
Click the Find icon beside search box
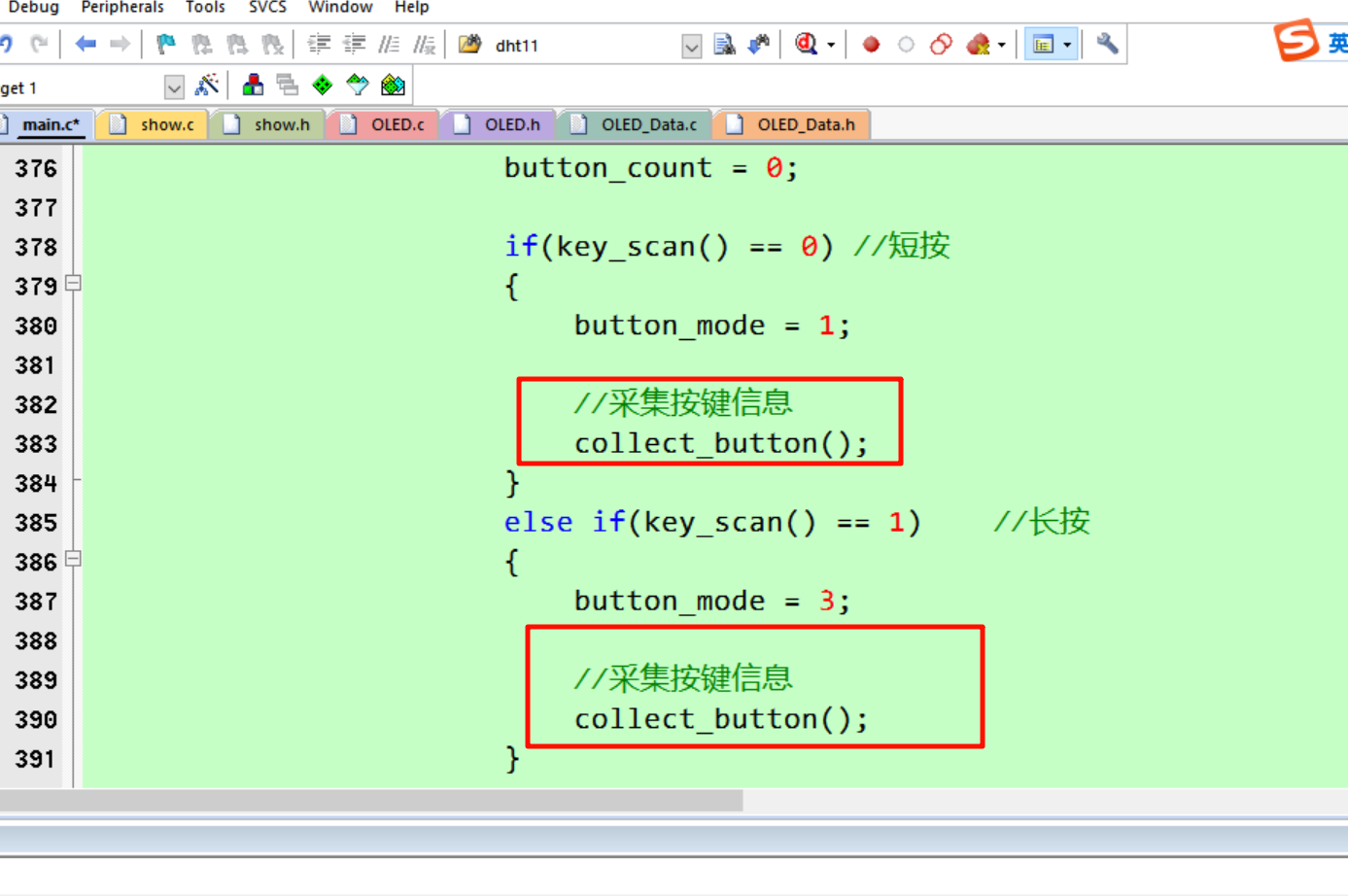pos(724,44)
